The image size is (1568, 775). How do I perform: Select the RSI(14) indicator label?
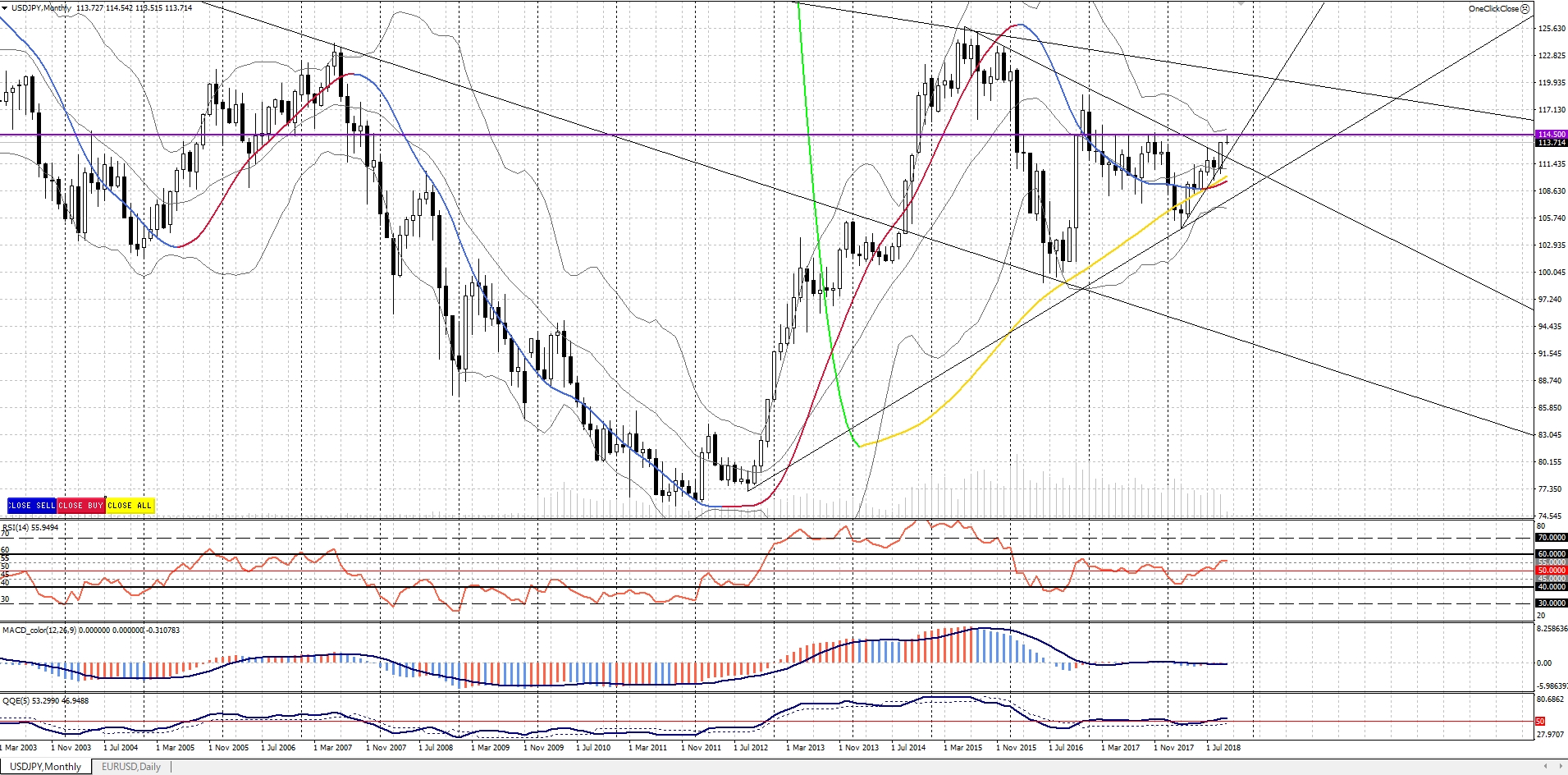(x=30, y=527)
